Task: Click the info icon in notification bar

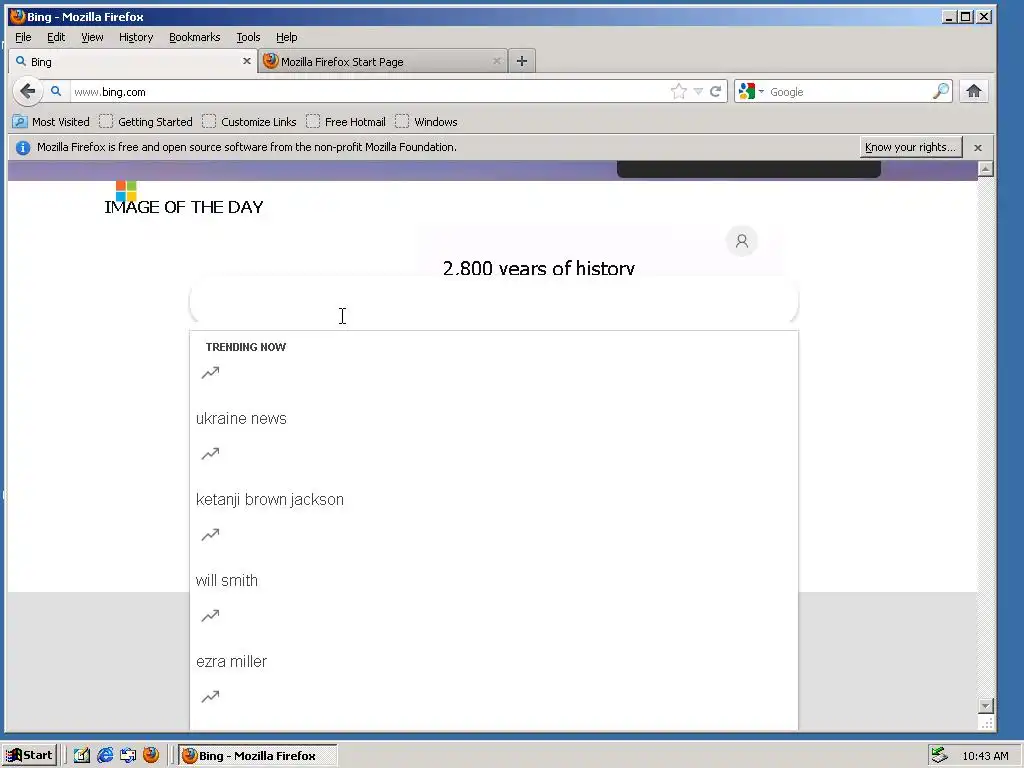Action: coord(23,148)
